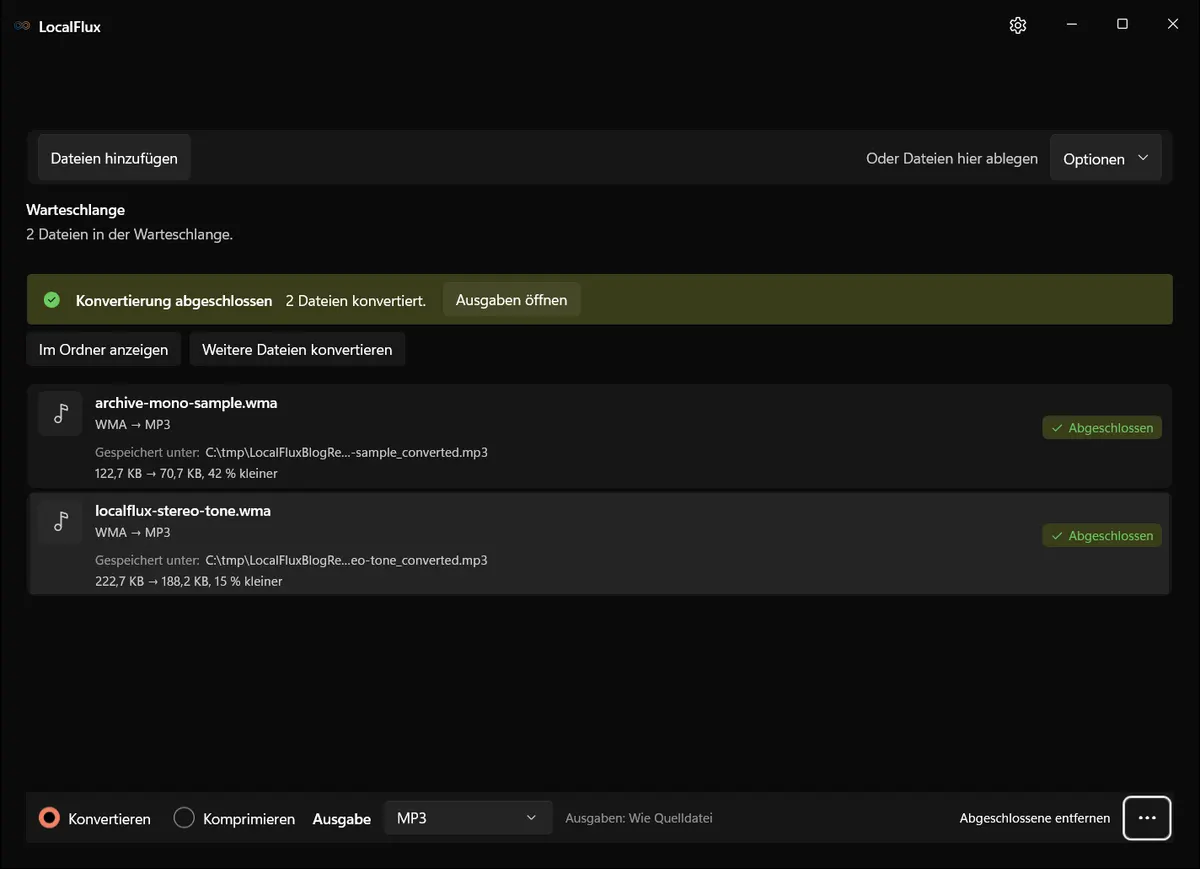Click the Dateien hinzufügen button
Viewport: 1200px width, 869px height.
pyautogui.click(x=114, y=158)
